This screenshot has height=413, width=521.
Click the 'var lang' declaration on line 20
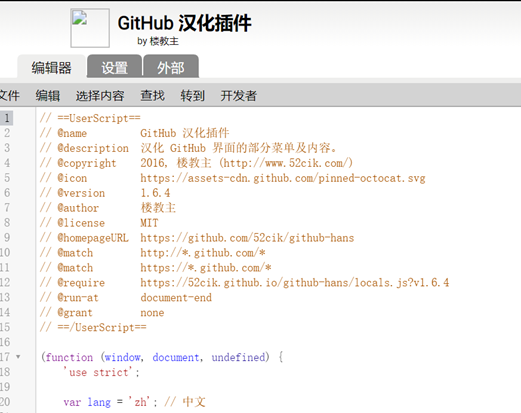pos(87,402)
